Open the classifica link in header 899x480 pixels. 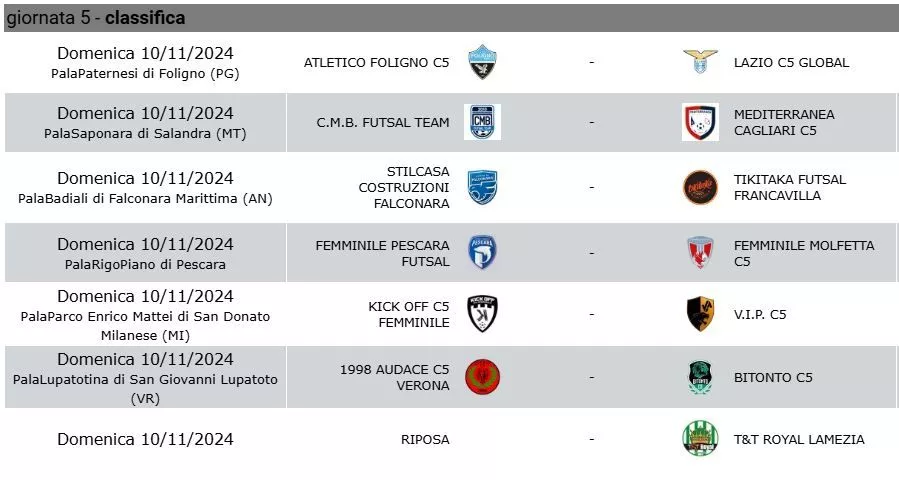[x=145, y=18]
